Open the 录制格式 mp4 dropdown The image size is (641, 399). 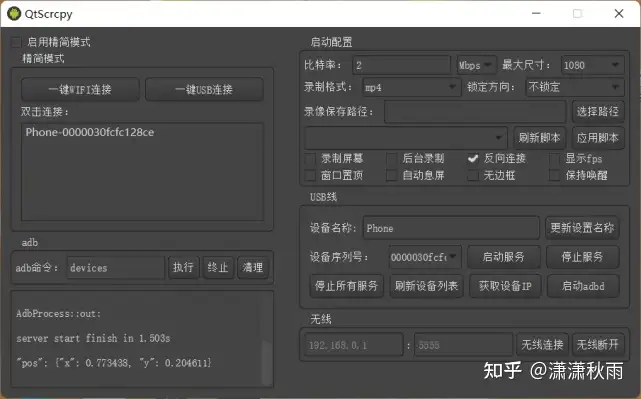point(411,87)
